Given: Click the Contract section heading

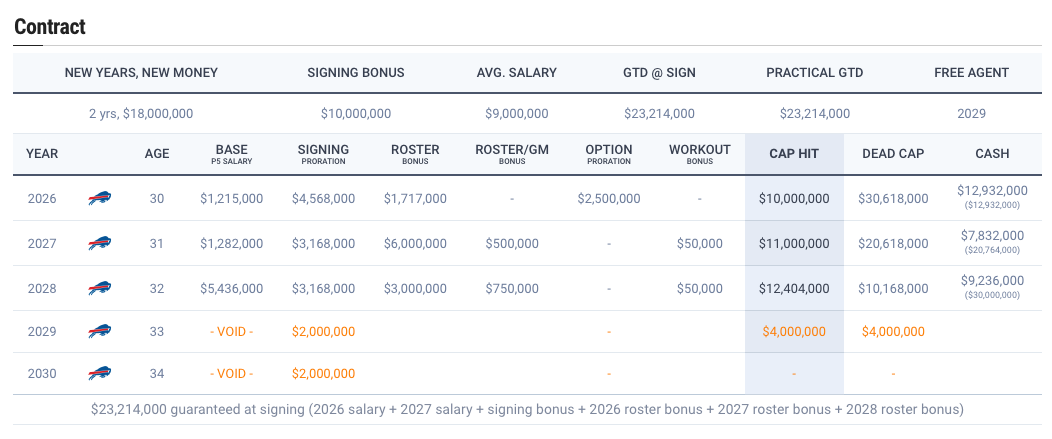Looking at the screenshot, I should [x=50, y=27].
